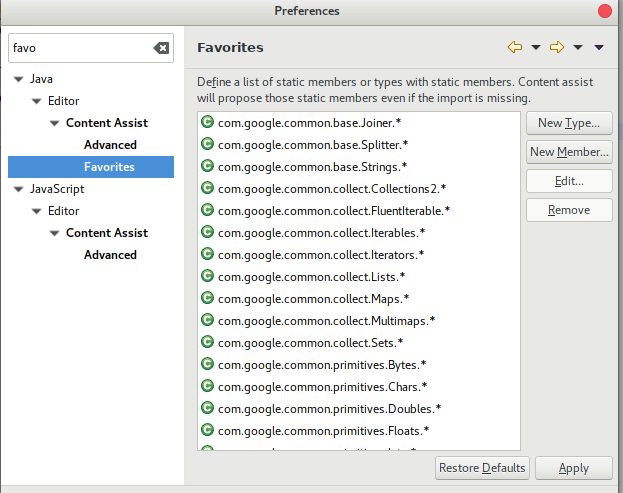Select Advanced under Java Content Assist
Viewport: 623px width, 493px height.
click(x=110, y=145)
